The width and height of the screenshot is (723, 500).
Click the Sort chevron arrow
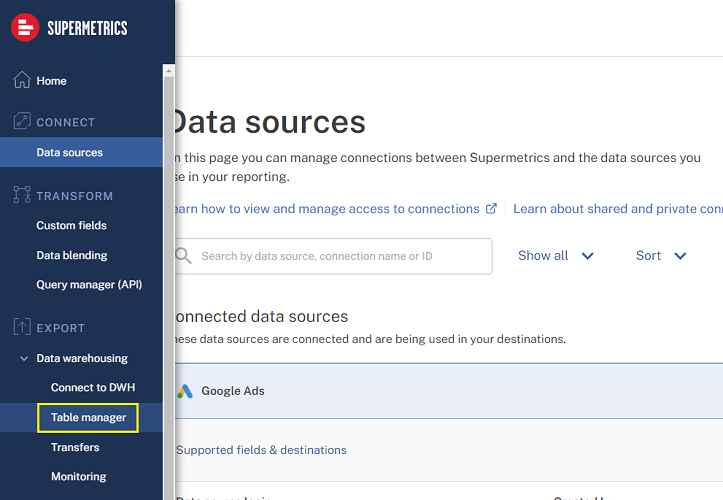tap(680, 256)
